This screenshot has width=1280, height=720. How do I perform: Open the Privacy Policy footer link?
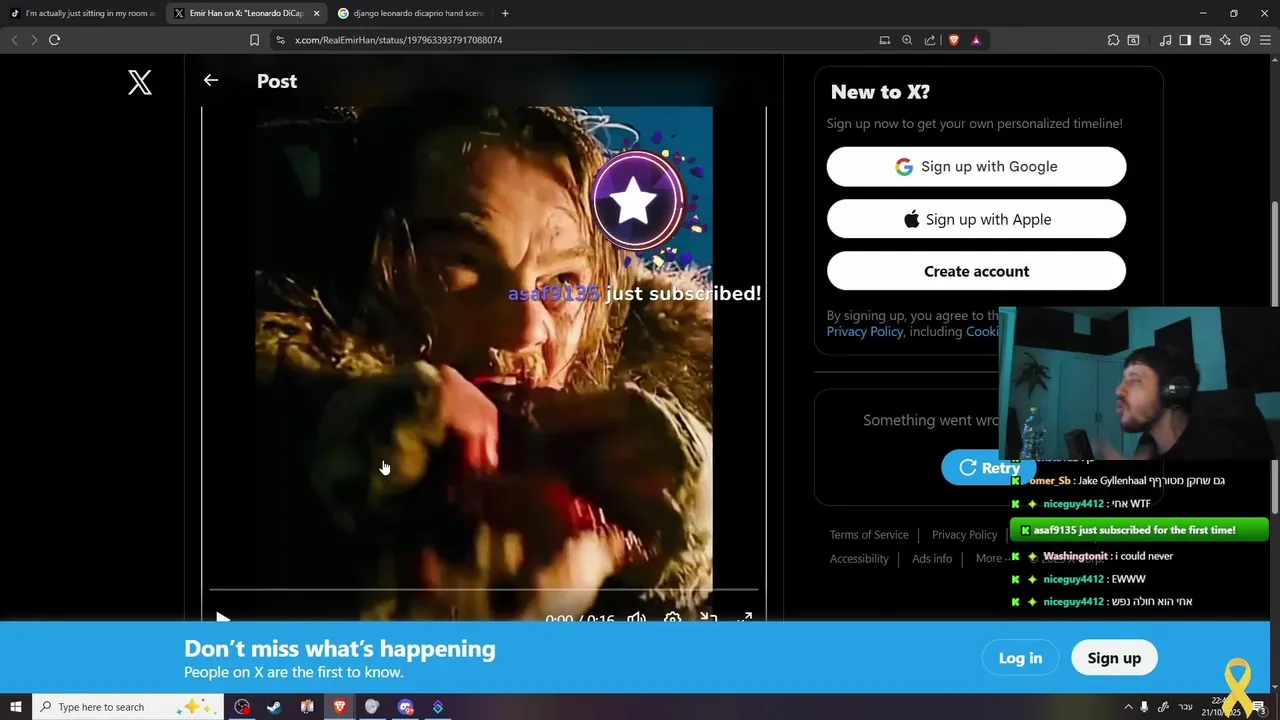[964, 535]
